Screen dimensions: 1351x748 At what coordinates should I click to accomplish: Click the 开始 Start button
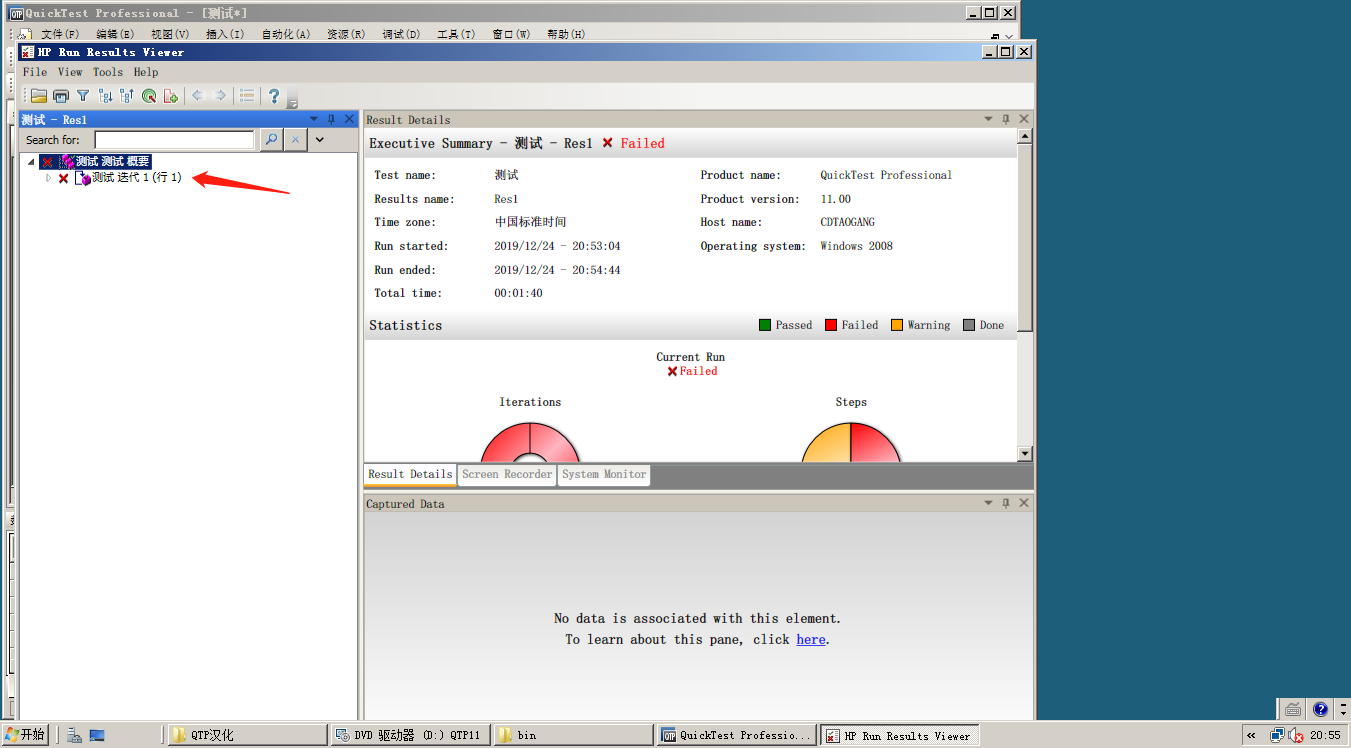(x=25, y=735)
